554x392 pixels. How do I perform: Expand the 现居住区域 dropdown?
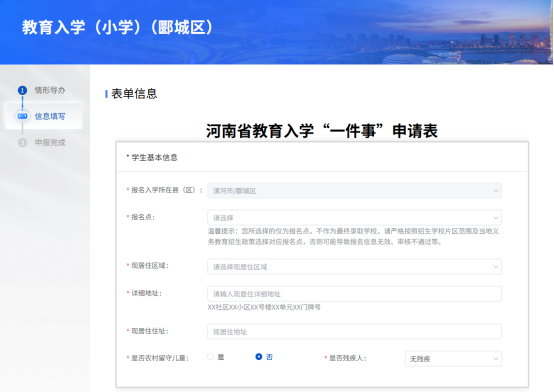354,267
